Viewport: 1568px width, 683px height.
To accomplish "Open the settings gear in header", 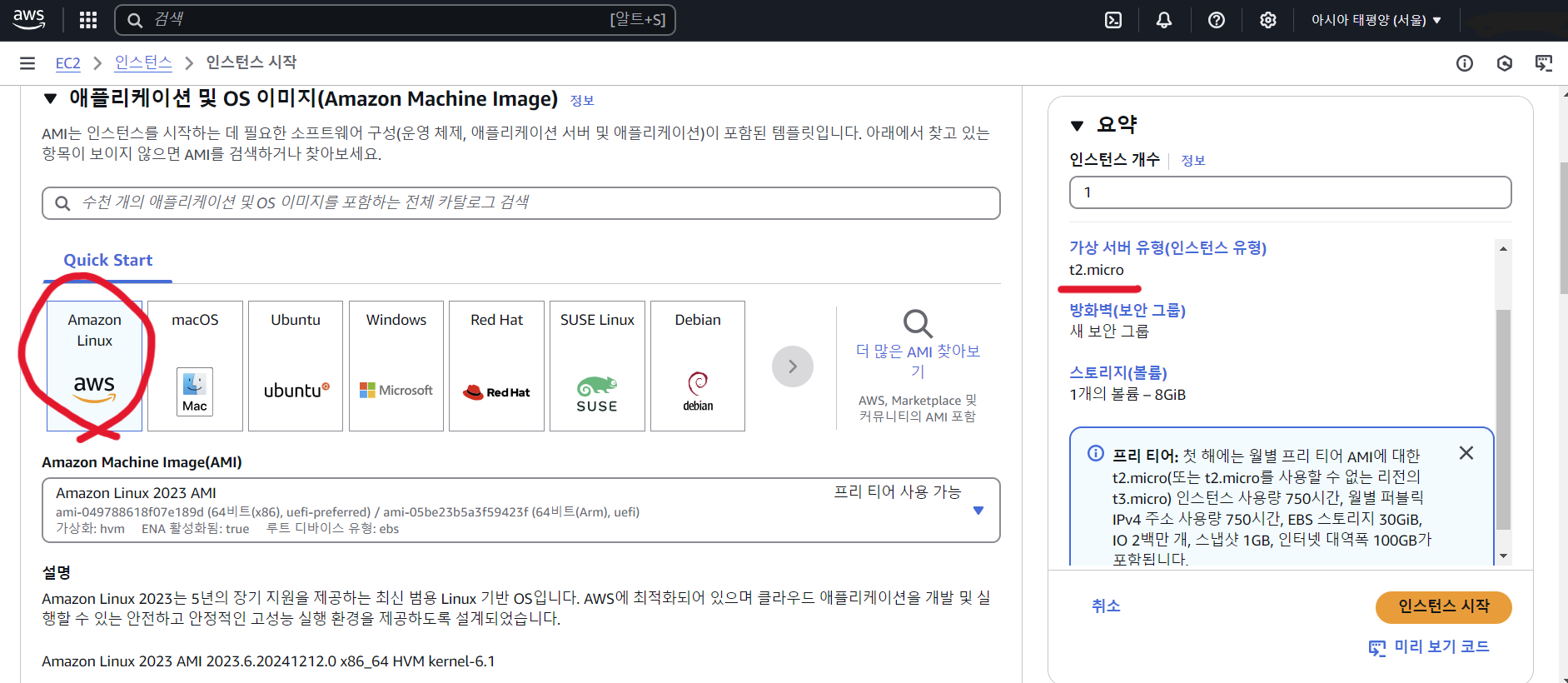I will [1267, 20].
